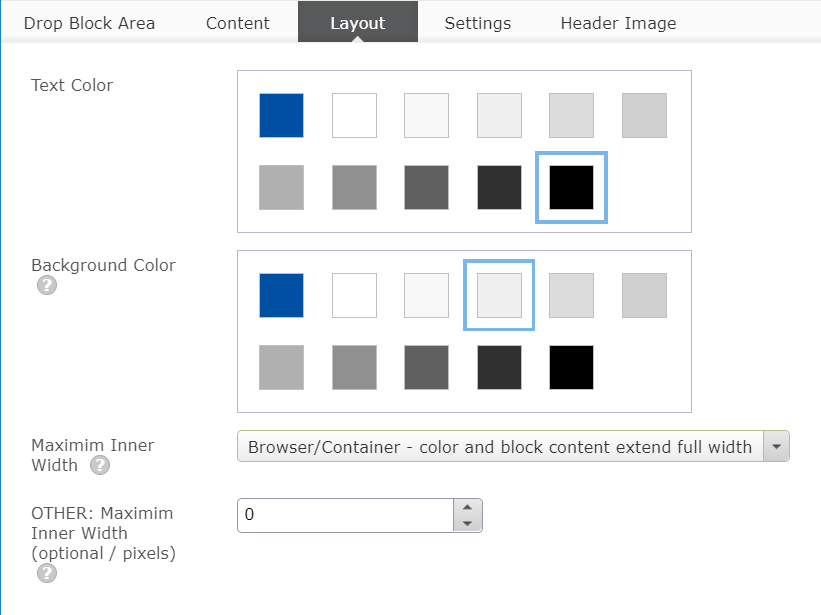Viewport: 821px width, 615px height.
Task: Go to the Settings tab
Action: click(x=478, y=23)
